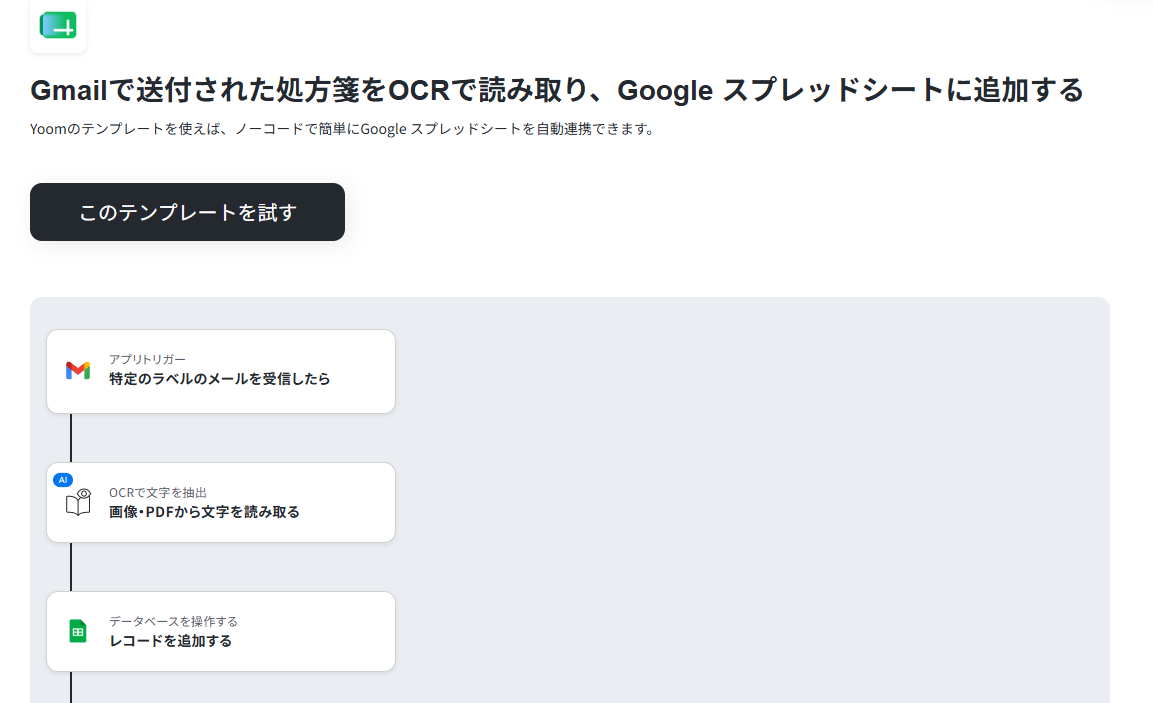The image size is (1153, 703).
Task: Try this template with このテンプレートを試す button
Action: tap(188, 212)
